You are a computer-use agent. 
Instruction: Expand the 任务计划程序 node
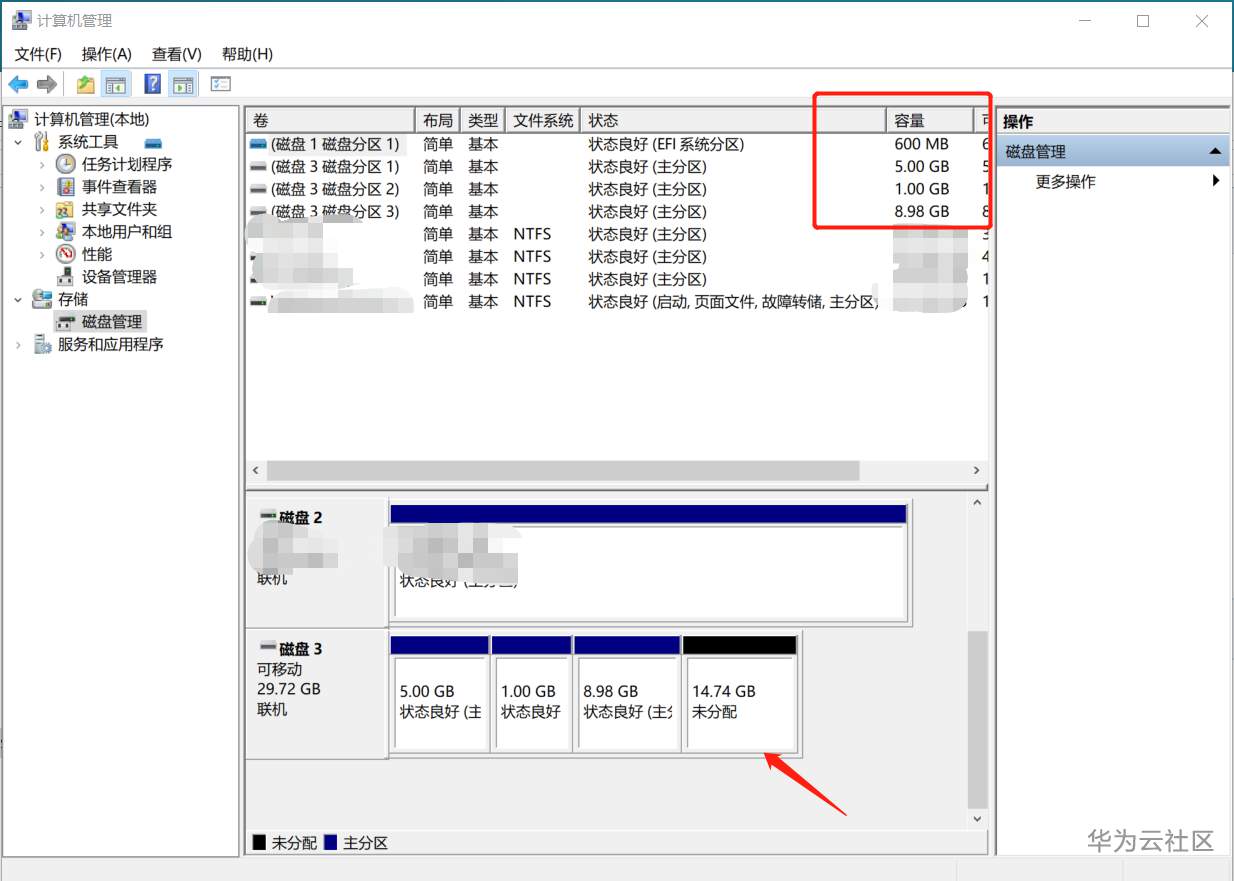(x=41, y=164)
